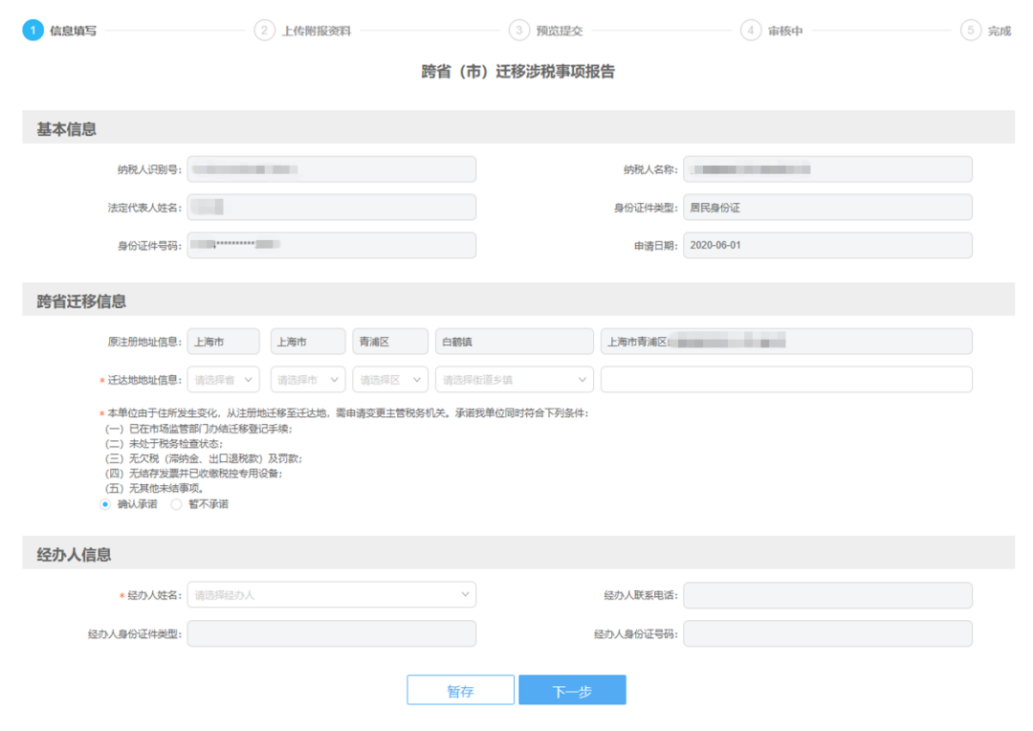Open the 请选择市 city dropdown
This screenshot has width=1033, height=731.
point(307,380)
